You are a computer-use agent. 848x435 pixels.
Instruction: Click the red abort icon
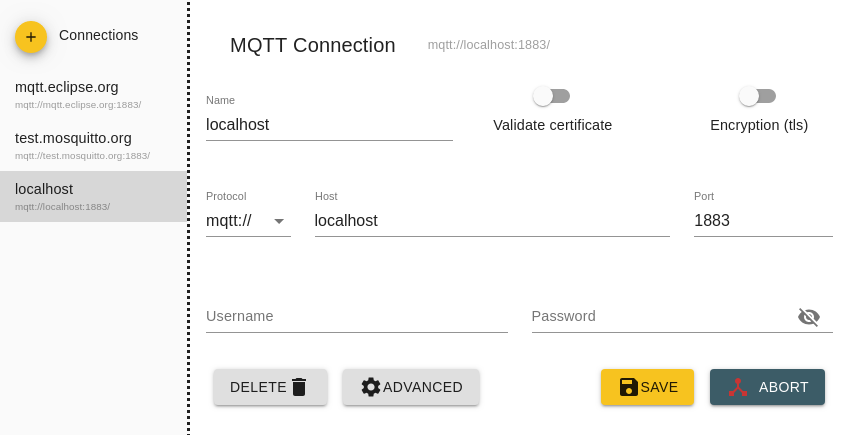click(x=738, y=387)
